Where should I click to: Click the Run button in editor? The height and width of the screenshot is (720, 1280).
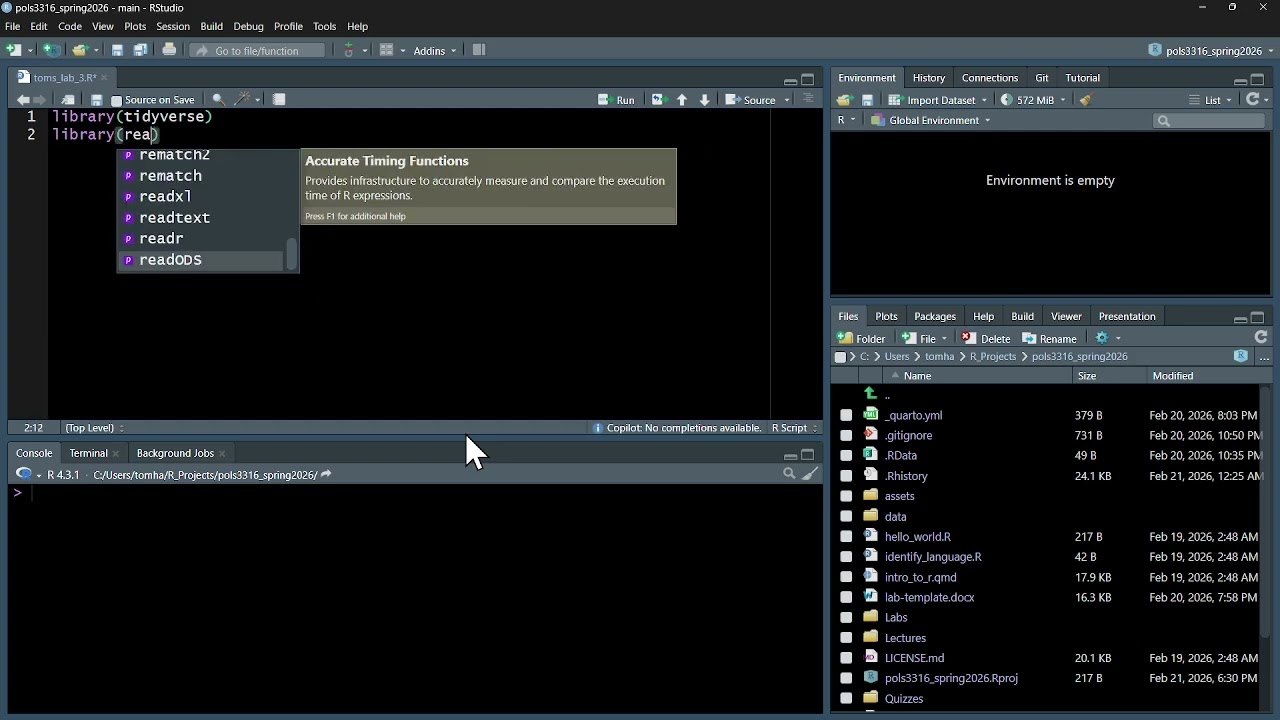616,100
